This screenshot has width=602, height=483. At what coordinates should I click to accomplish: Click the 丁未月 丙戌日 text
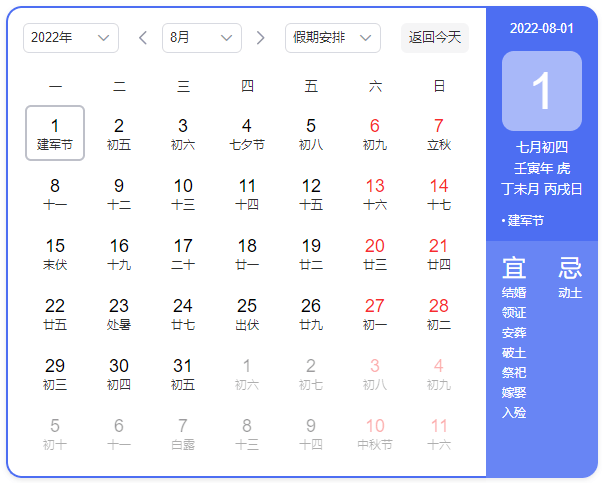pos(542,189)
